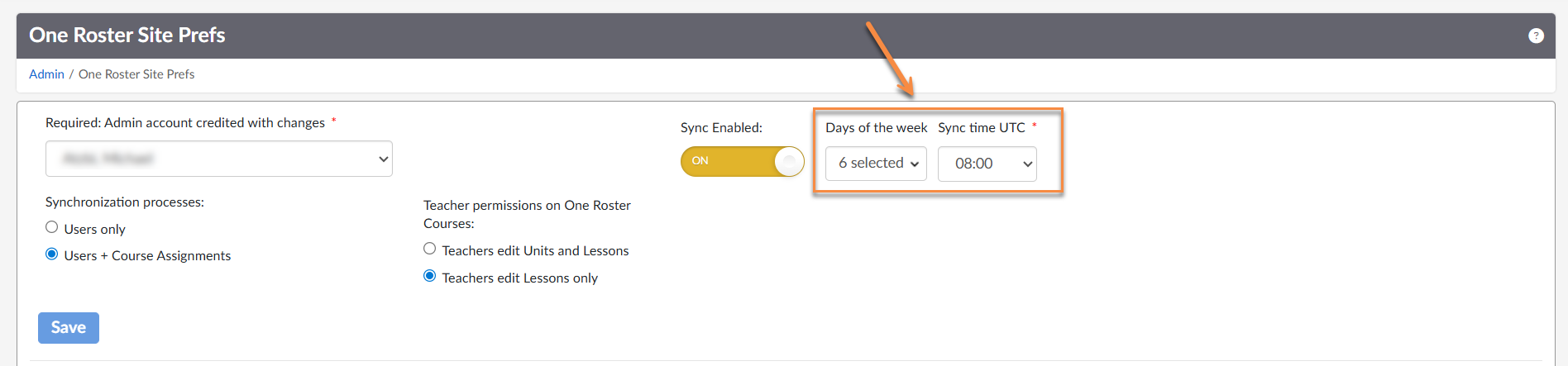Click the Sync Enabled label text
The image size is (1568, 366).
coord(721,128)
